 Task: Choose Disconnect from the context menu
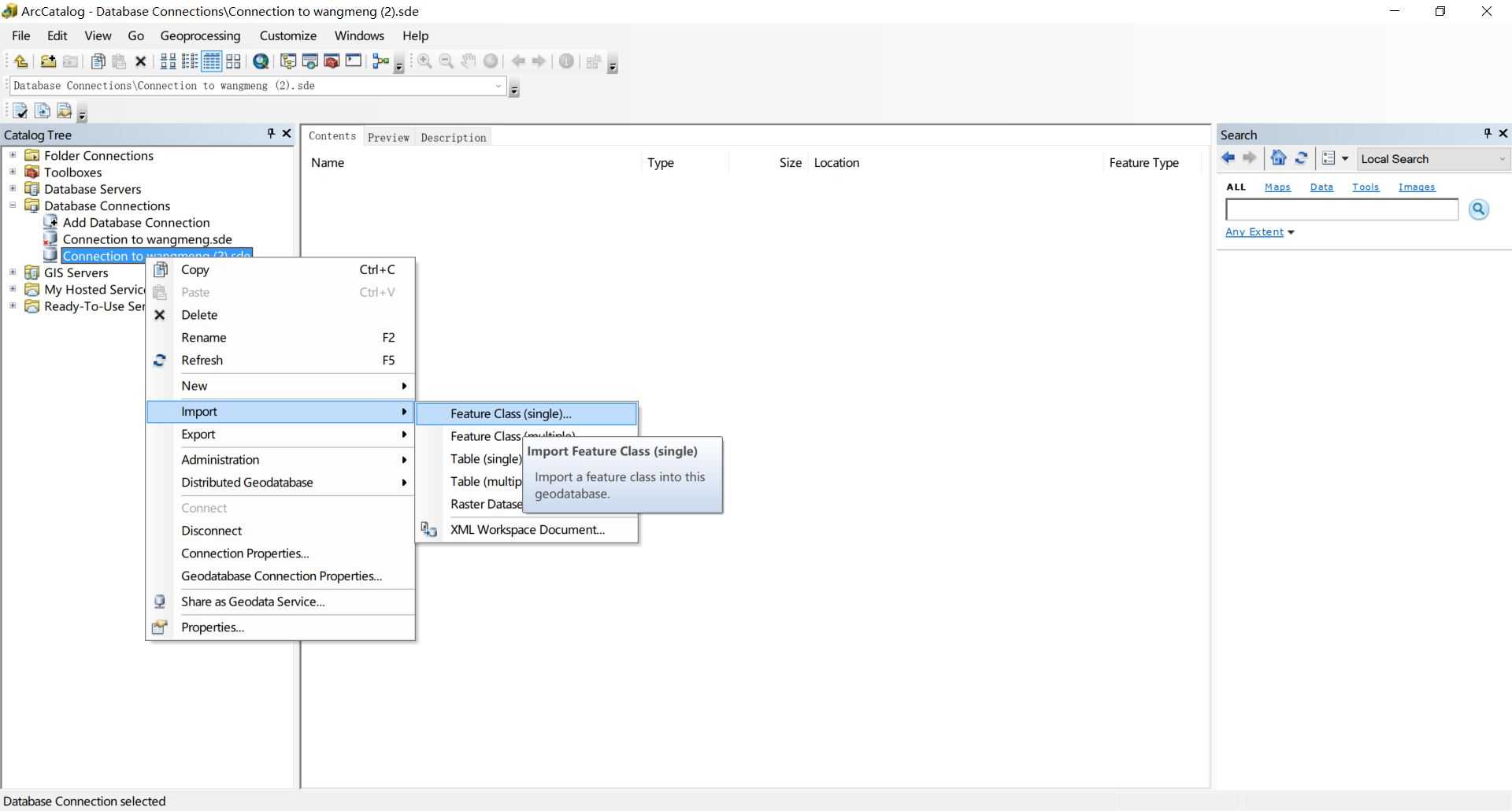(280, 531)
